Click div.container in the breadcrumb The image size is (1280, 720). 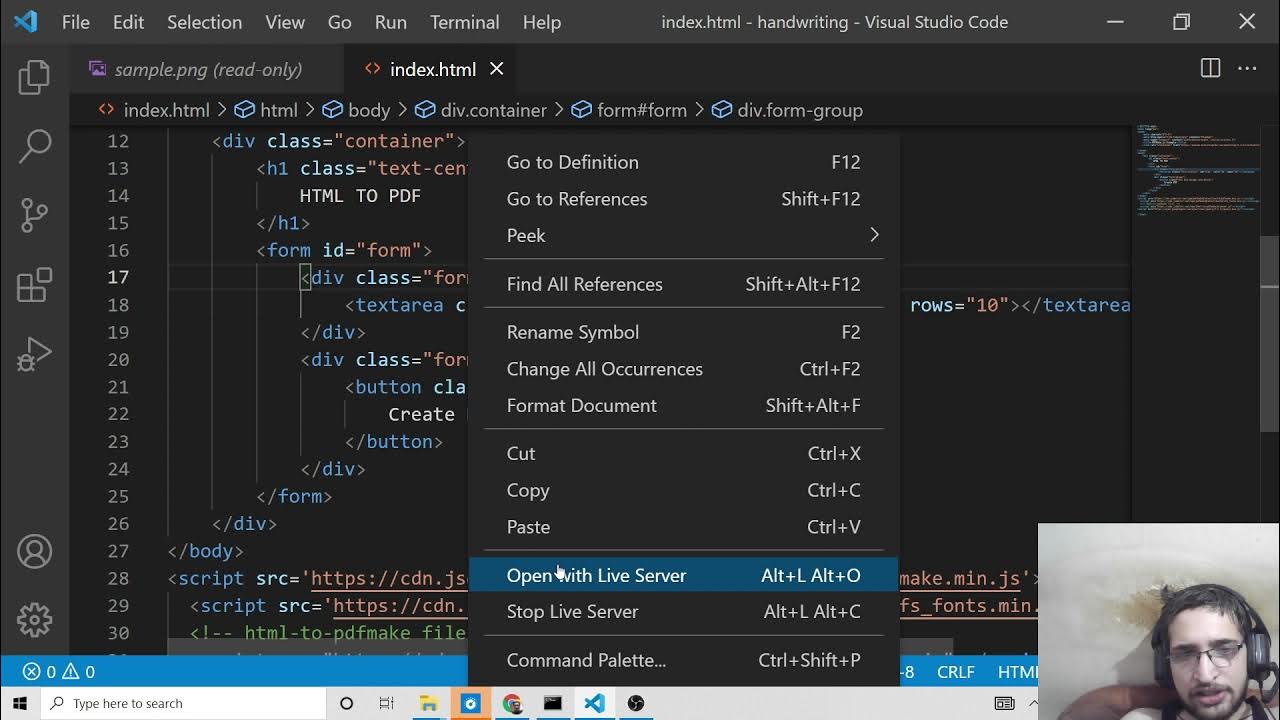pos(493,110)
